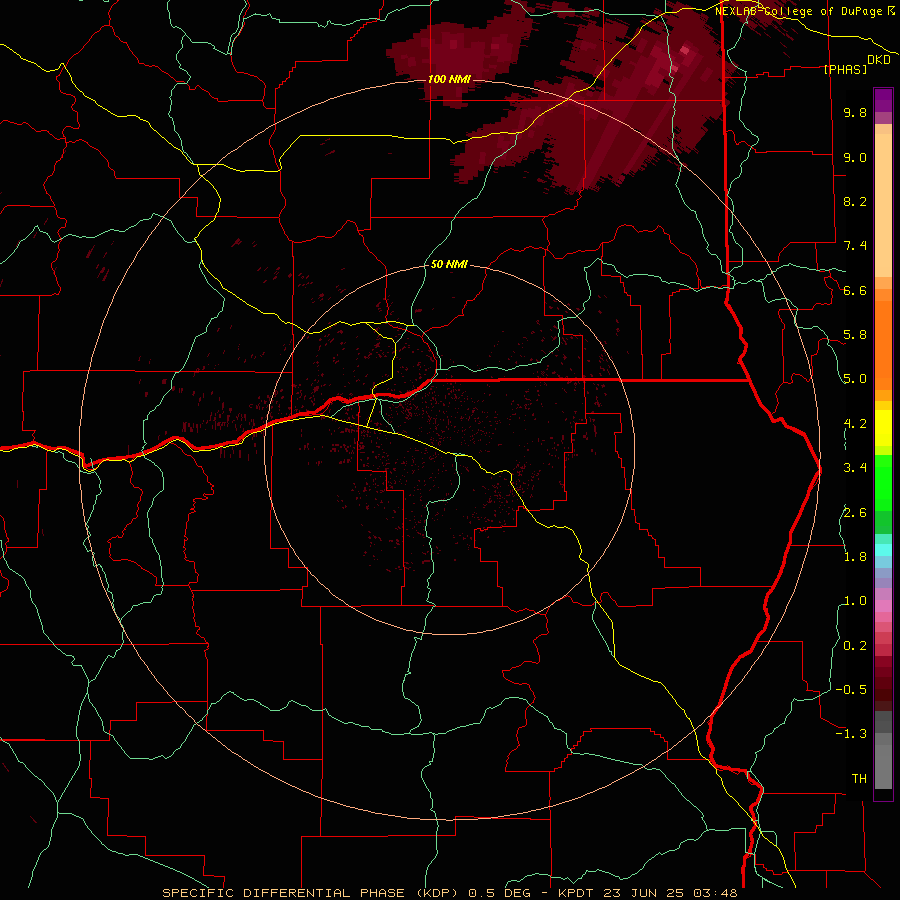Select the 9.0 legend value
900x900 pixels.
point(855,157)
